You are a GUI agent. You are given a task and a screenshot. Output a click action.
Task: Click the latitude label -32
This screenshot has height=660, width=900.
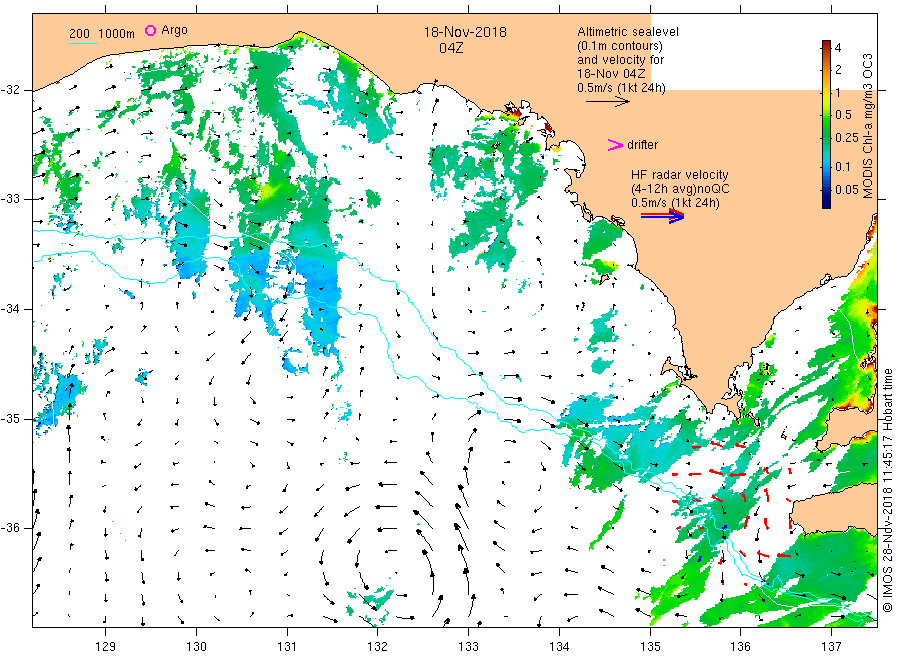tap(10, 90)
